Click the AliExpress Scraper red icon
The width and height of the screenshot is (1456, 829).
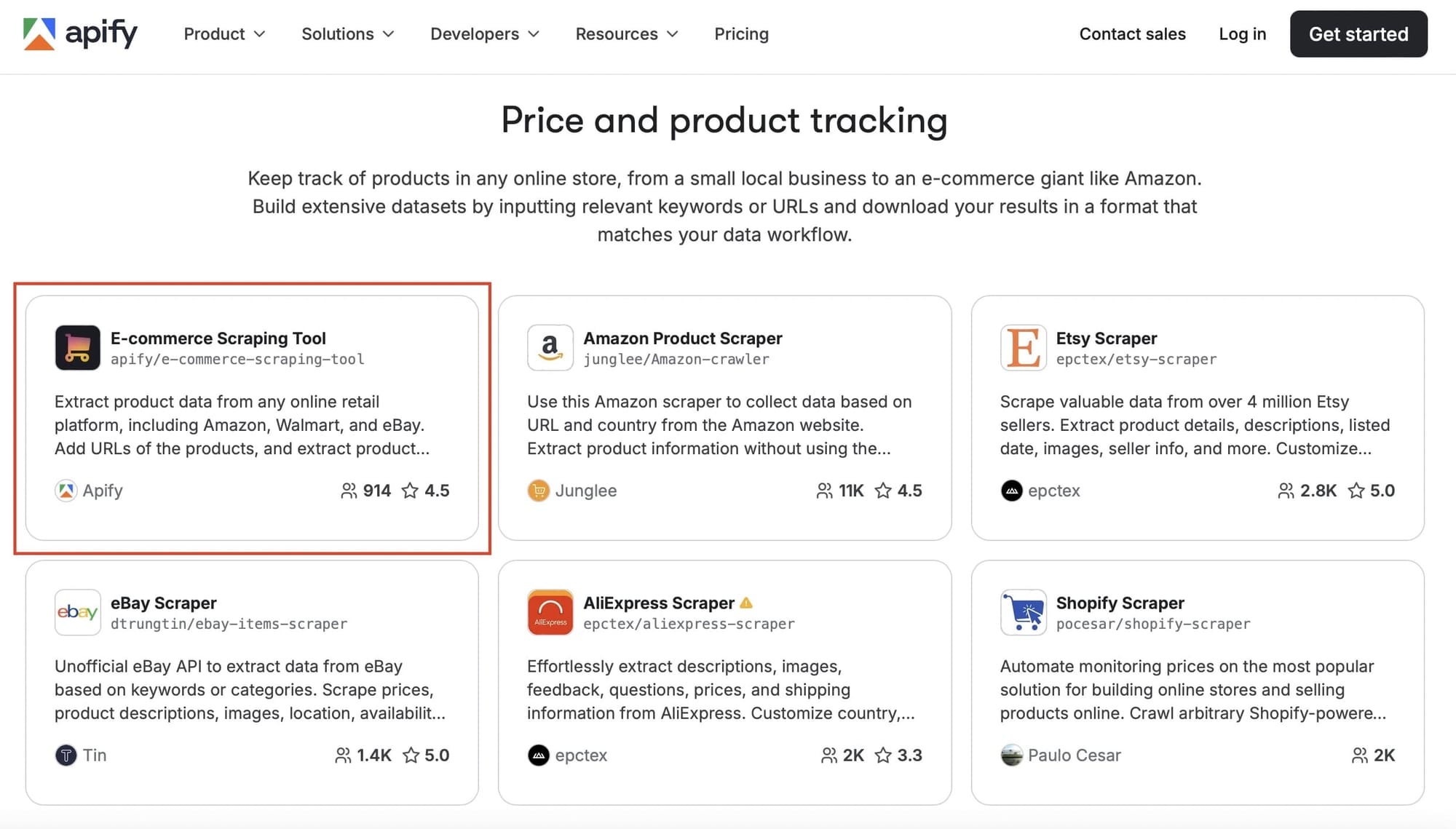pyautogui.click(x=550, y=612)
